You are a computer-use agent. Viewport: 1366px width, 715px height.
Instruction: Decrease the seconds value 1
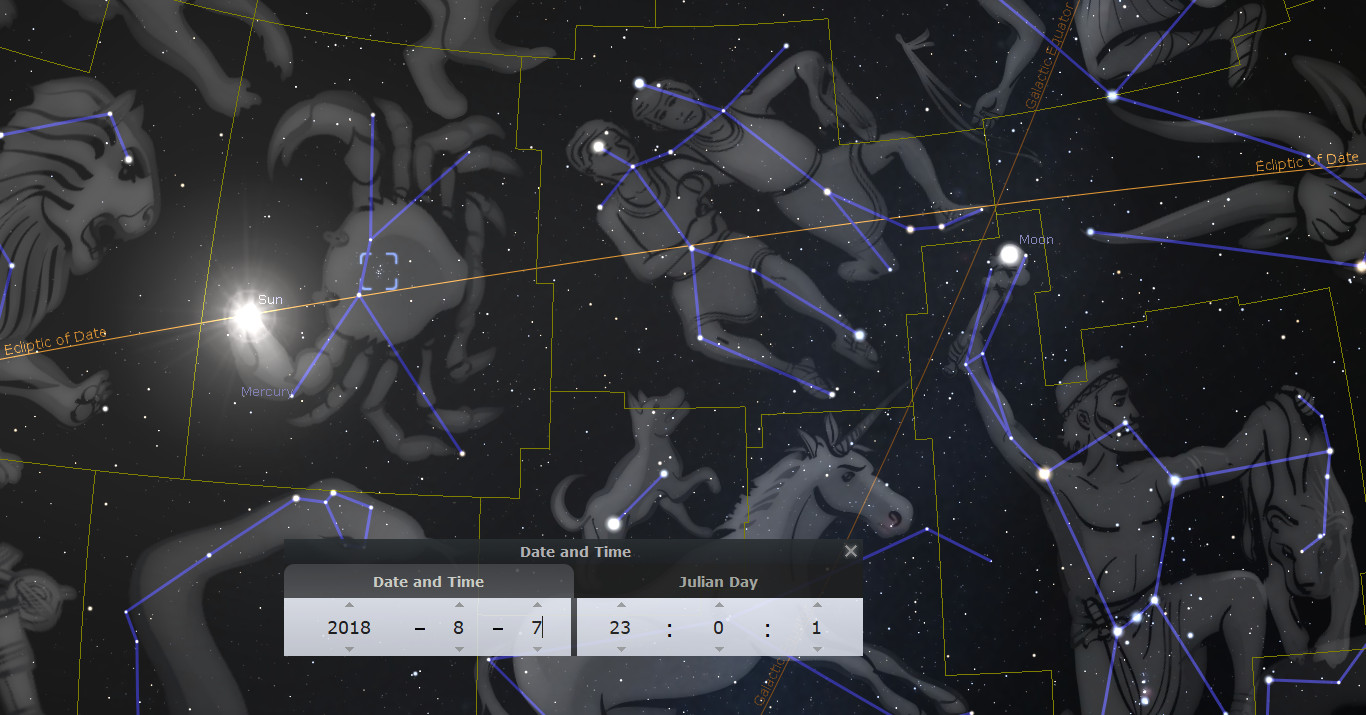pyautogui.click(x=817, y=649)
